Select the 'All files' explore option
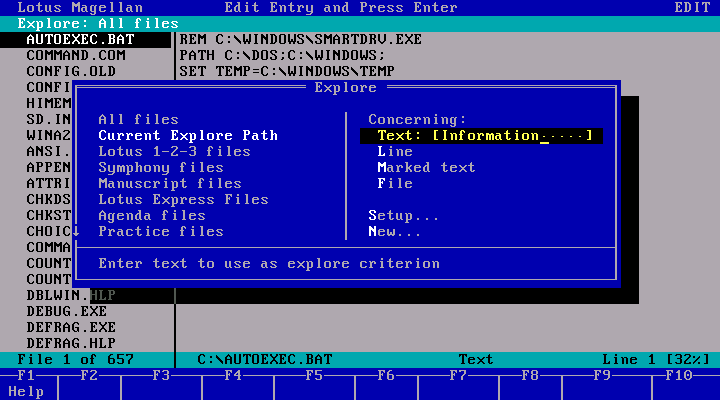 138,119
